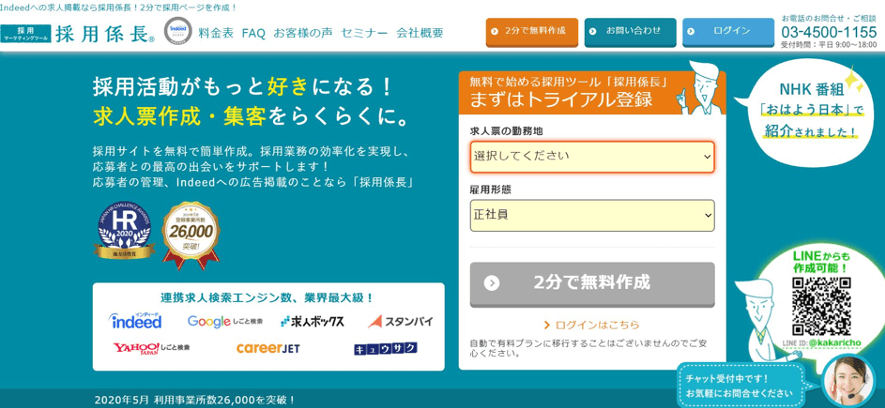Viewport: 885px width, 408px height.
Task: Follow the ログインはこちら link
Action: coord(591,324)
